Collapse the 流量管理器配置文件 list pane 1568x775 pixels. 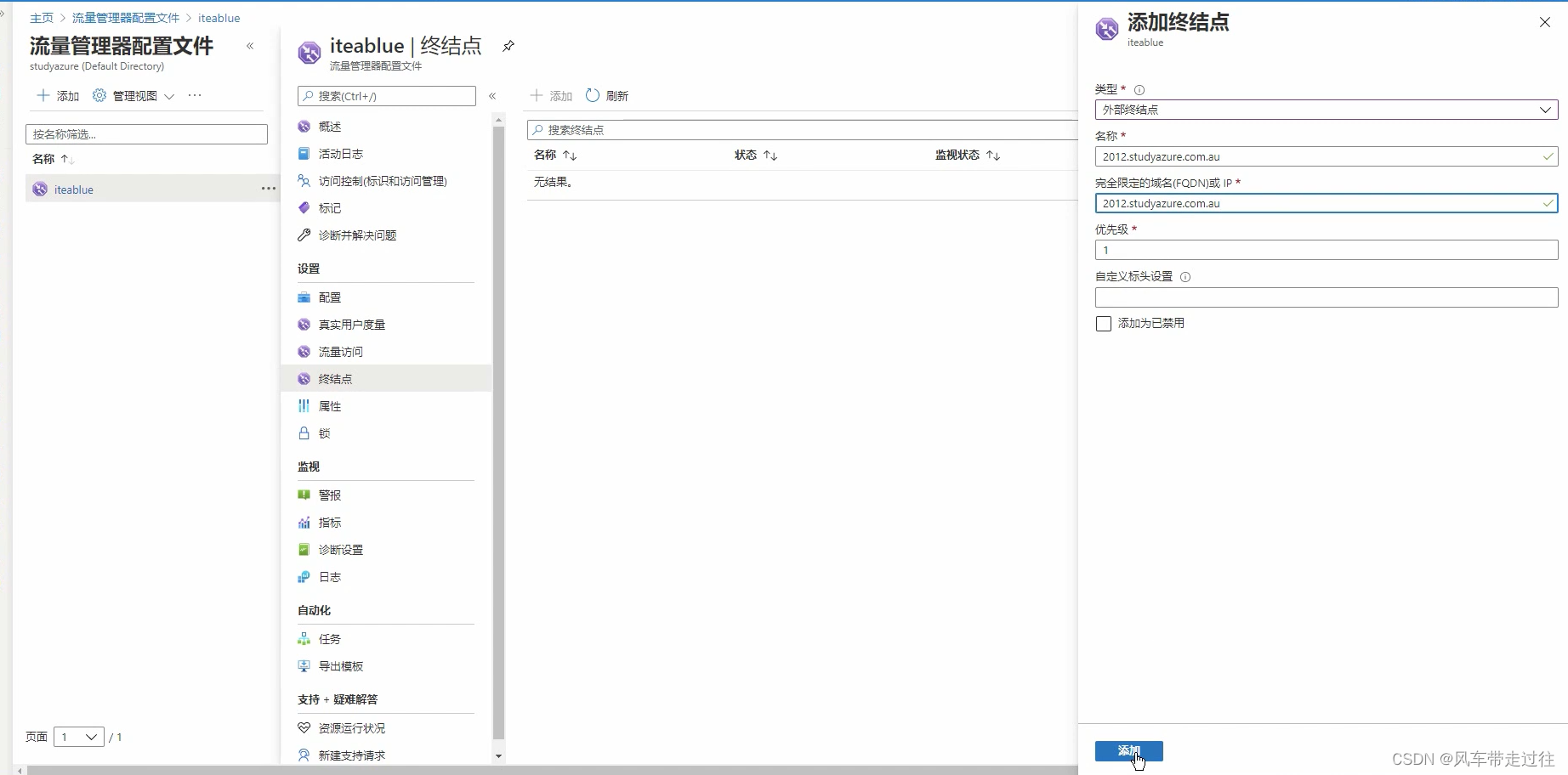250,46
